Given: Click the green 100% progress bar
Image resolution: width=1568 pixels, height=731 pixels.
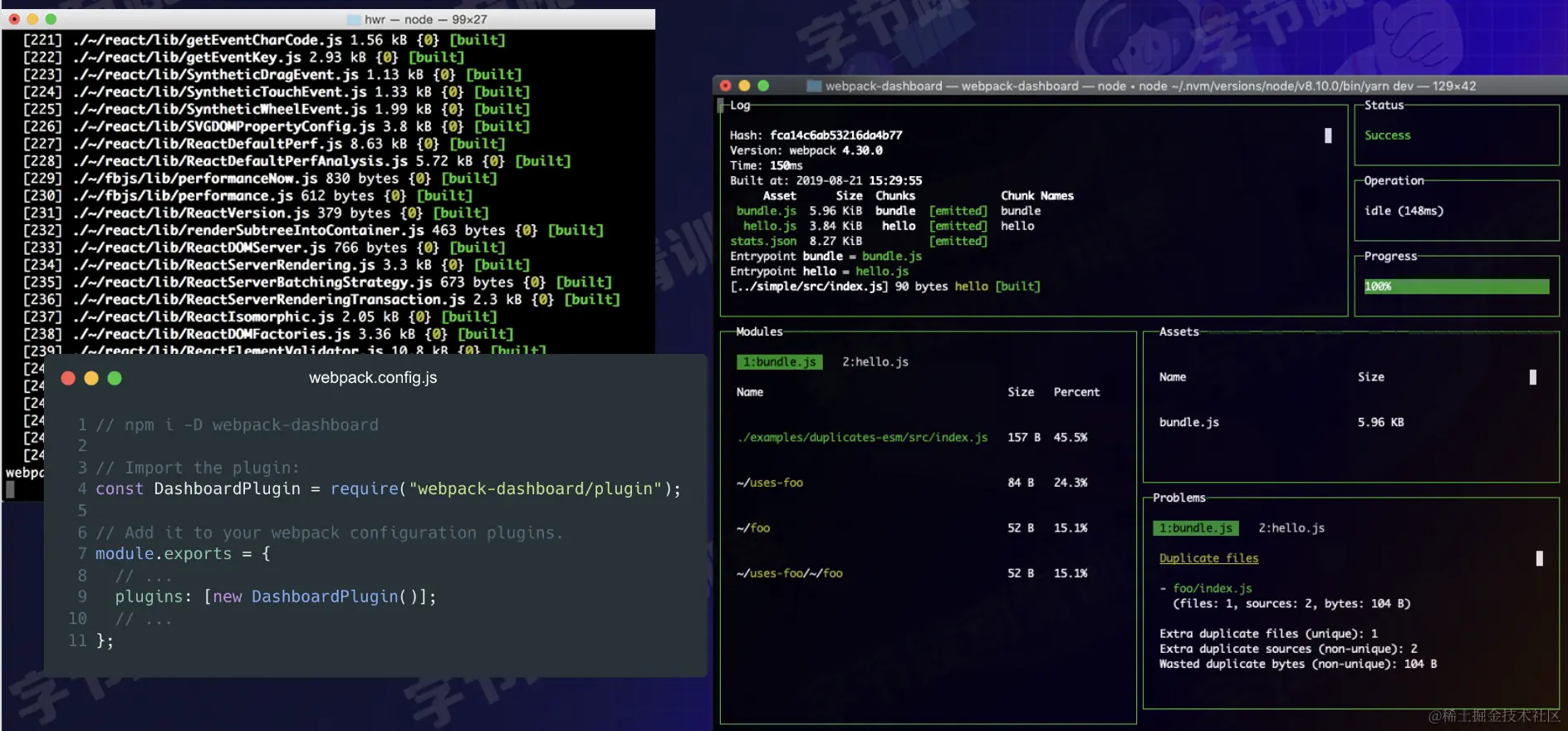Looking at the screenshot, I should click(1456, 287).
